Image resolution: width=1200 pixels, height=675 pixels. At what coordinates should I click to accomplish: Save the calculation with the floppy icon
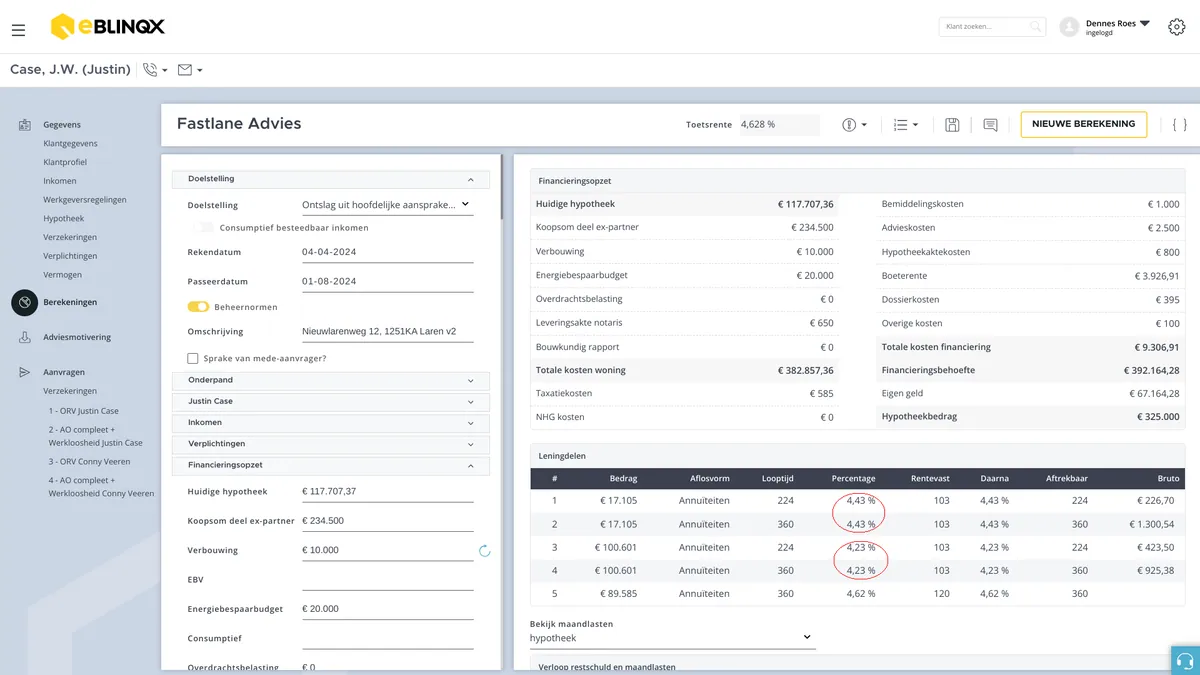(x=952, y=125)
